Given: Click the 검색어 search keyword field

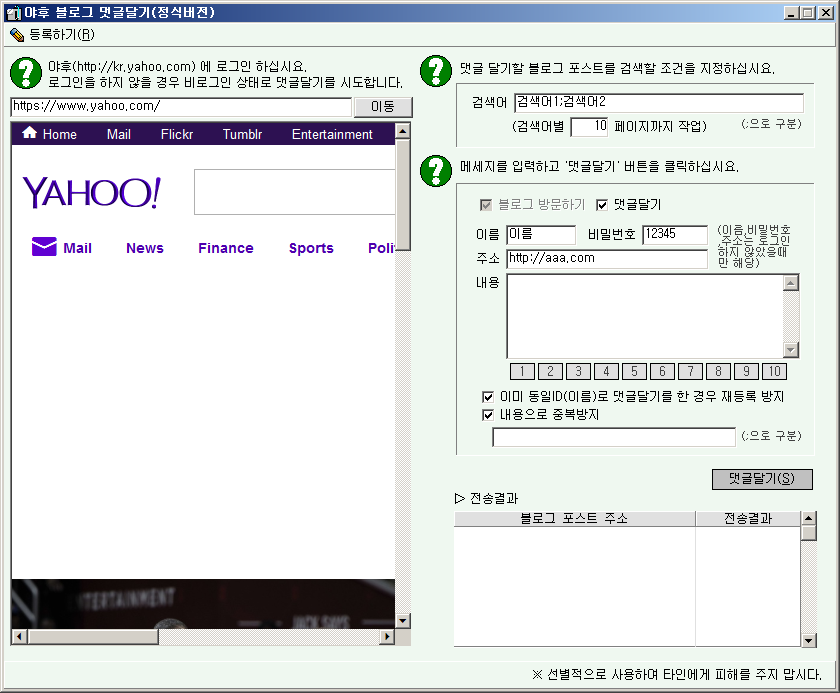Looking at the screenshot, I should click(658, 103).
